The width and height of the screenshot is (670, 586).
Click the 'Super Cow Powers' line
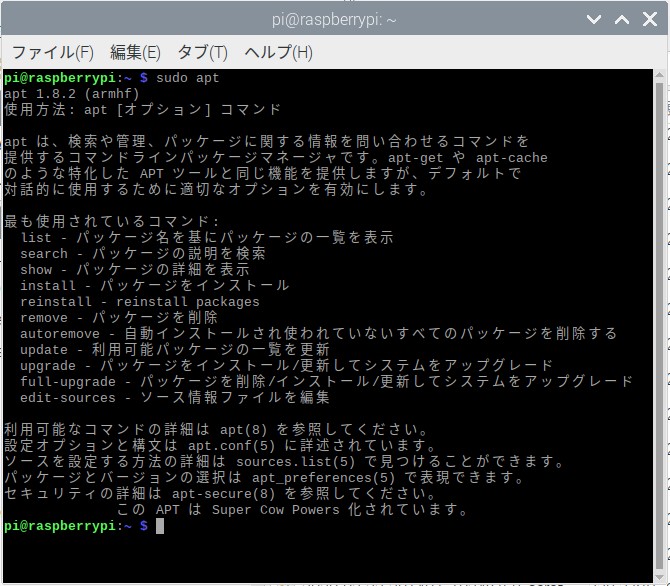coord(292,509)
